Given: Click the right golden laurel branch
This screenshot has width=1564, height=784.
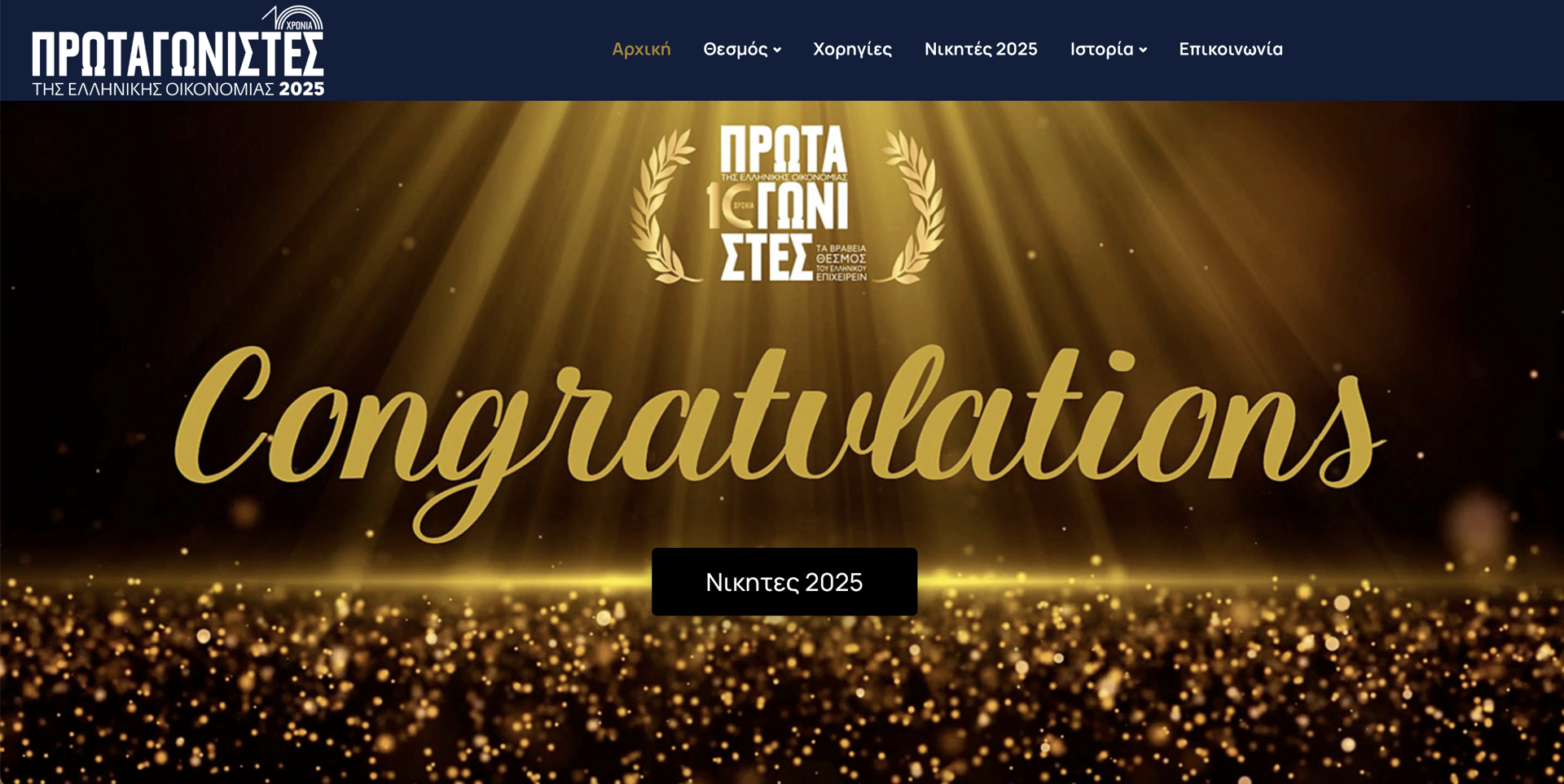Looking at the screenshot, I should tap(914, 208).
